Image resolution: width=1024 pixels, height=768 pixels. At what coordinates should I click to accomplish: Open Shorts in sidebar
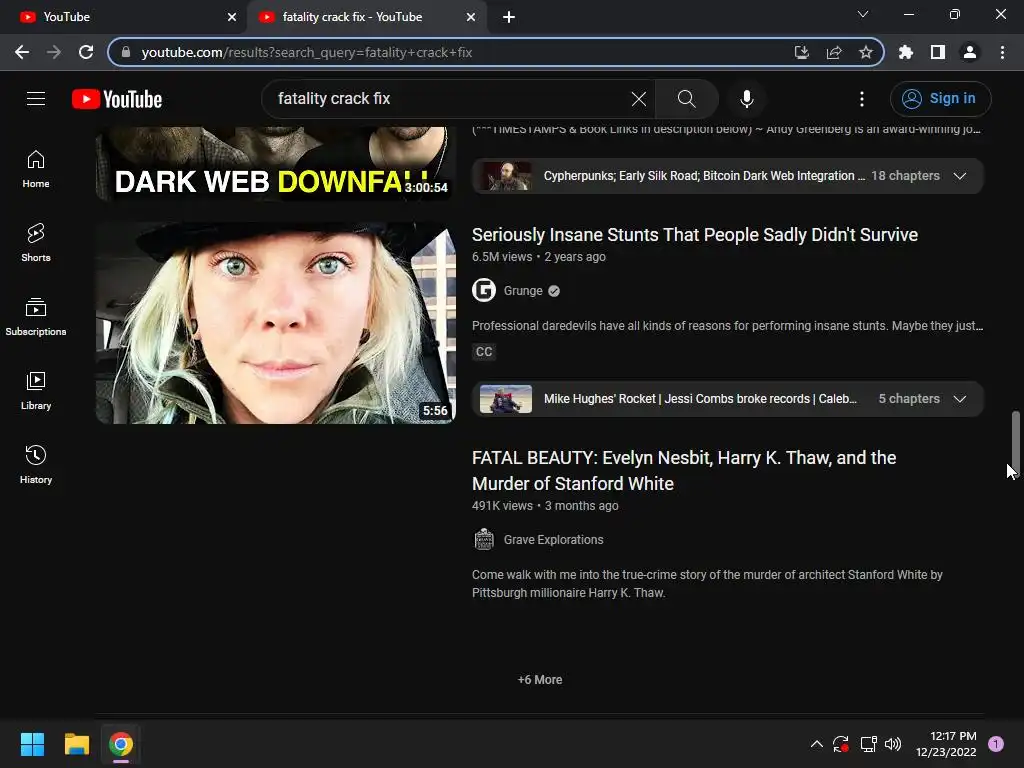36,243
